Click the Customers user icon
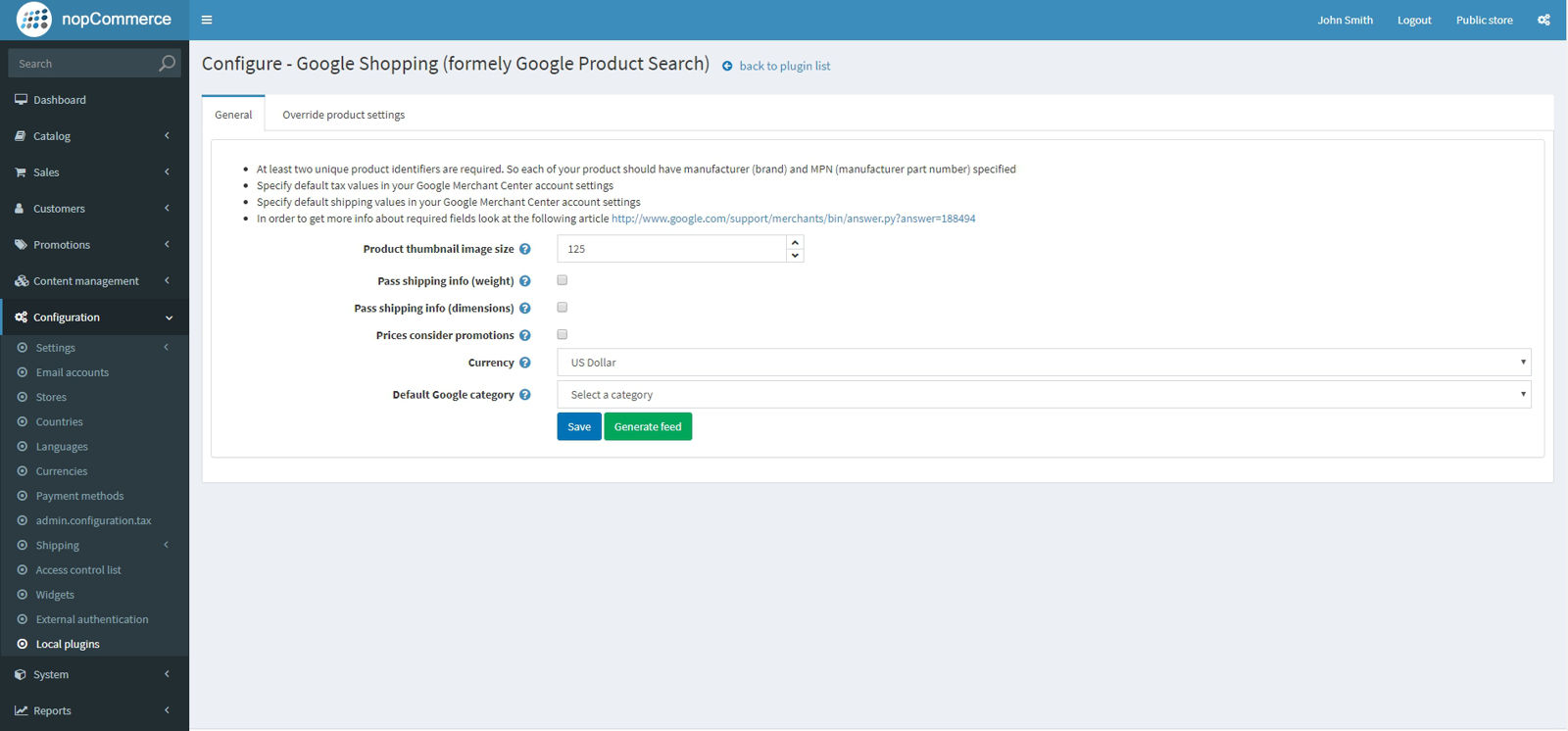 (x=20, y=209)
